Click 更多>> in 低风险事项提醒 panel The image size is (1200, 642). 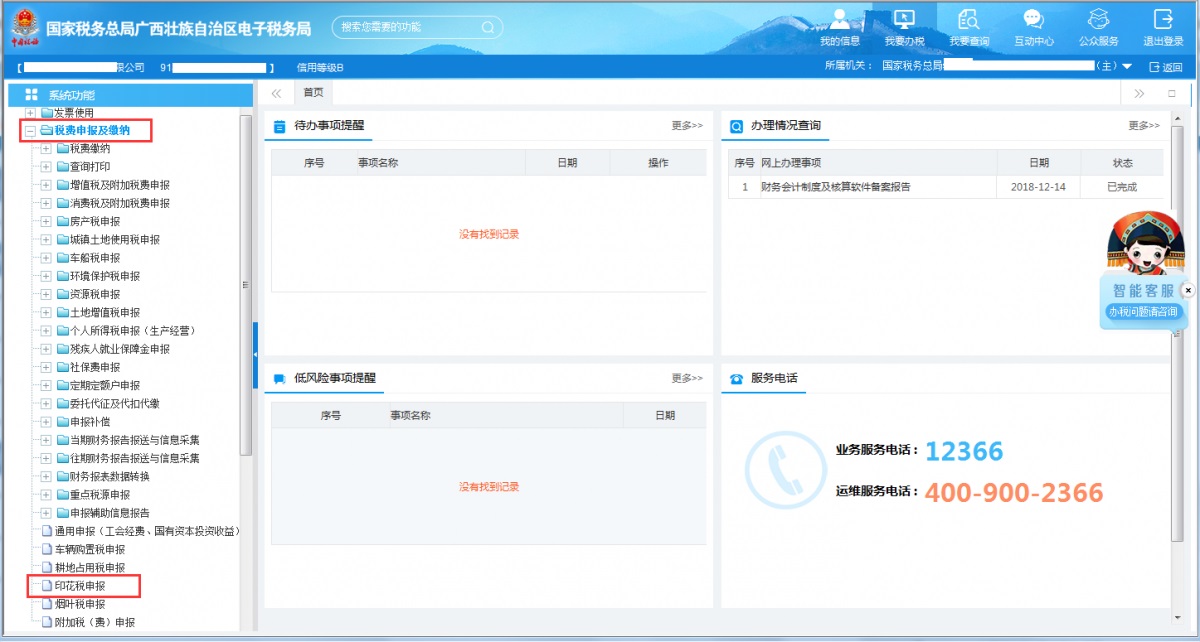pos(687,378)
